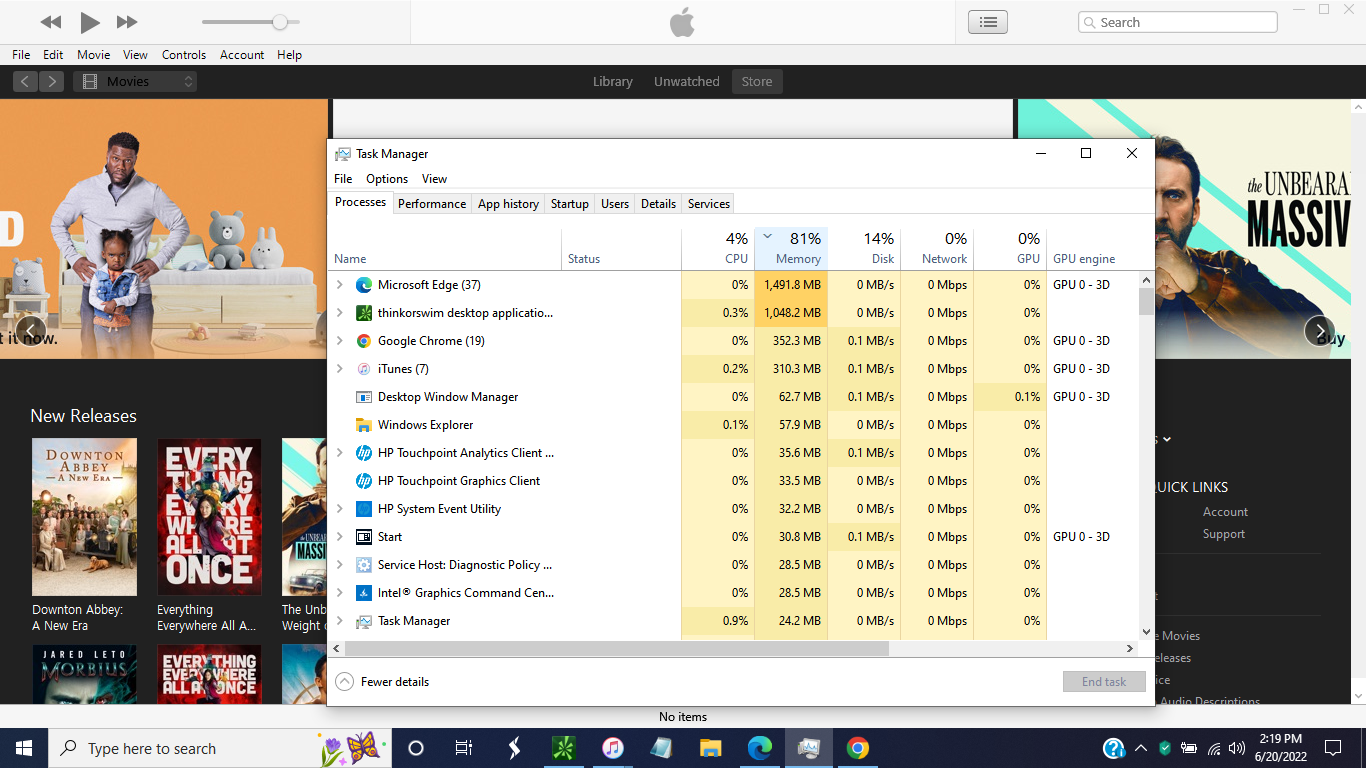Click Task Manager vertical scrollbar down arrow
Screen dimensions: 1366x768
[1146, 632]
